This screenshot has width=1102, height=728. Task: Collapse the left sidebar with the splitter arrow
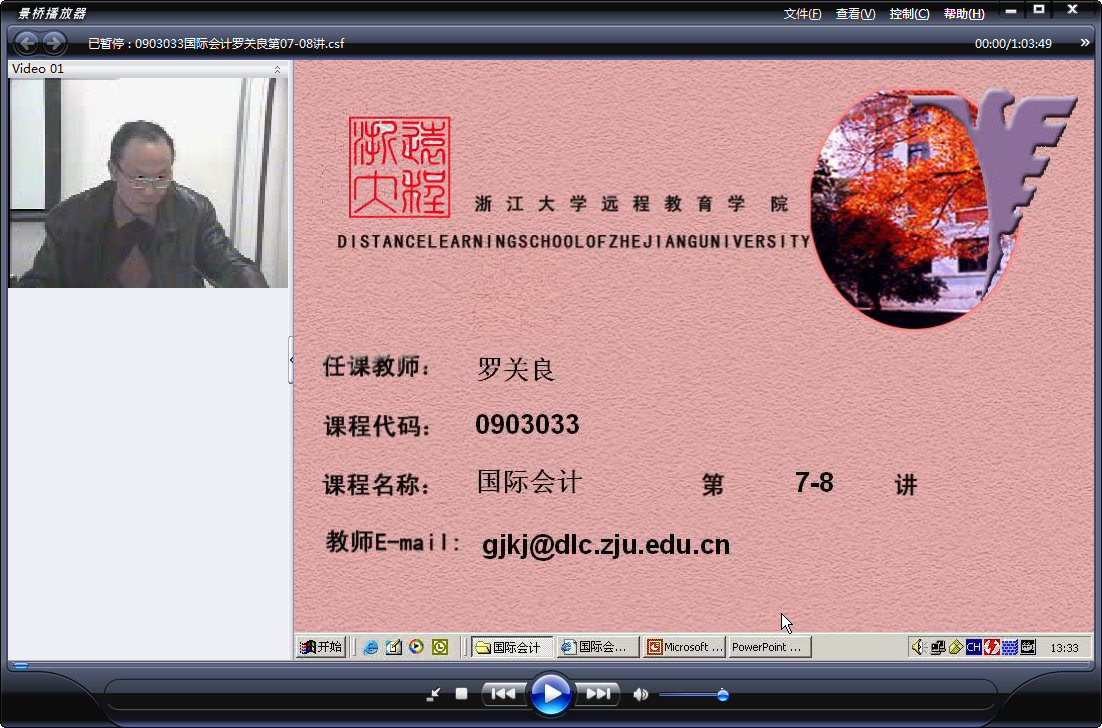pyautogui.click(x=291, y=360)
